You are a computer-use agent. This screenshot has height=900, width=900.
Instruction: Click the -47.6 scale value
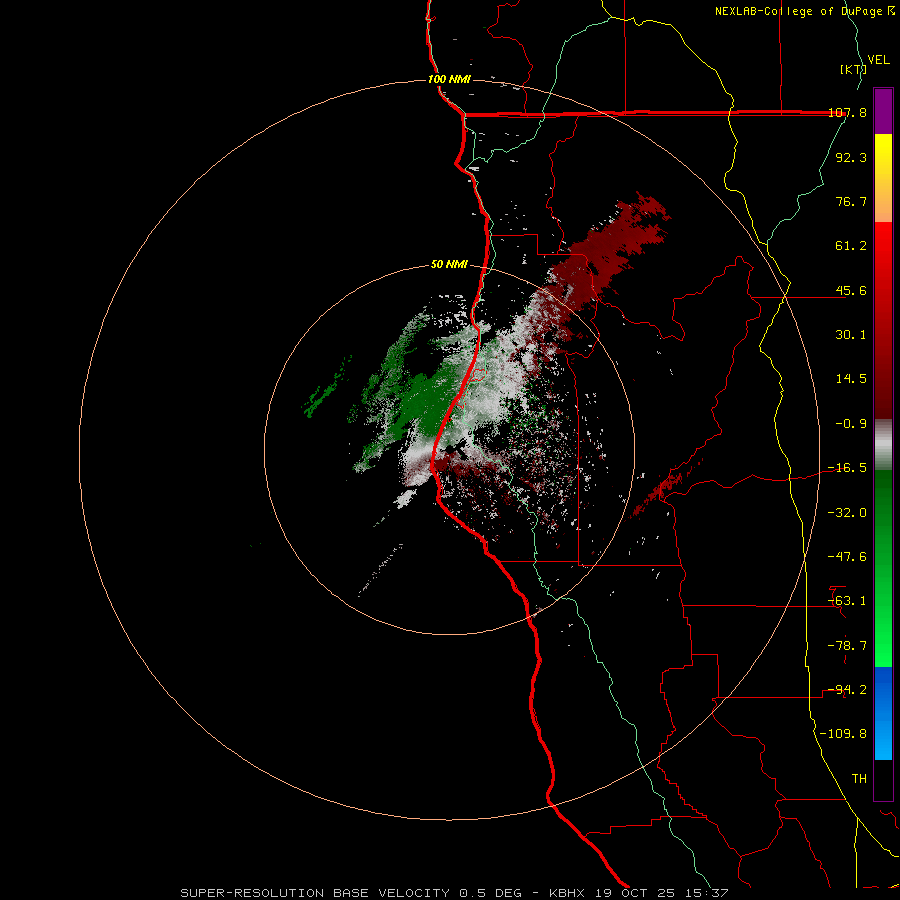pyautogui.click(x=847, y=557)
